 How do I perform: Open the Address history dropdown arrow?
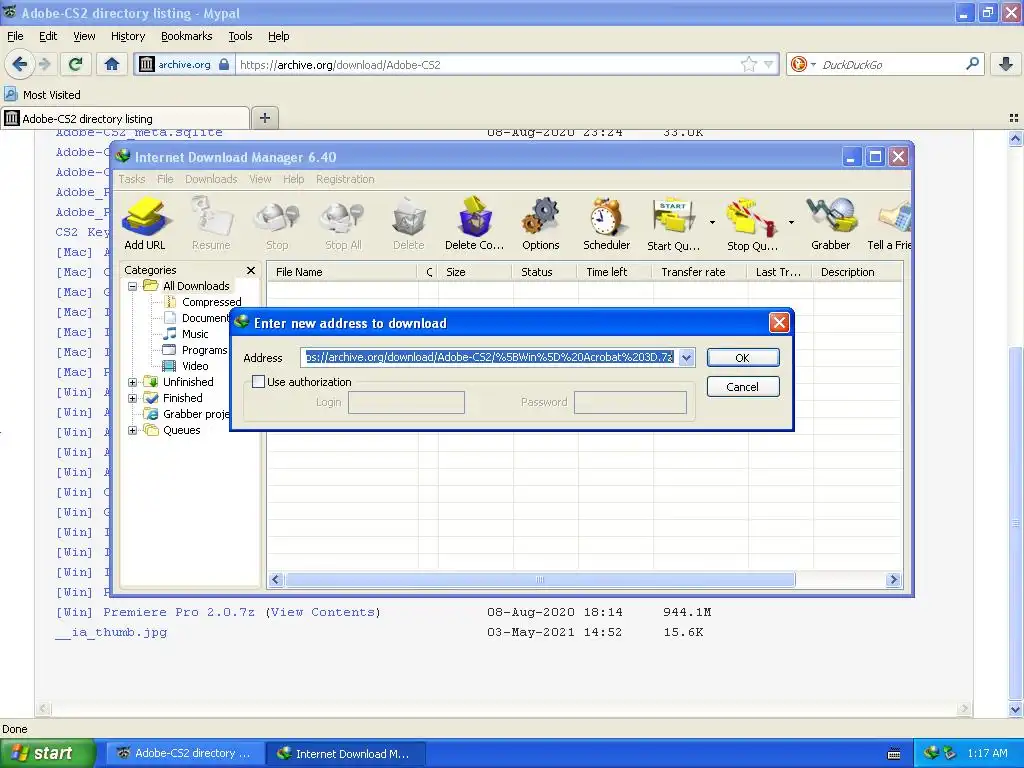pos(686,357)
